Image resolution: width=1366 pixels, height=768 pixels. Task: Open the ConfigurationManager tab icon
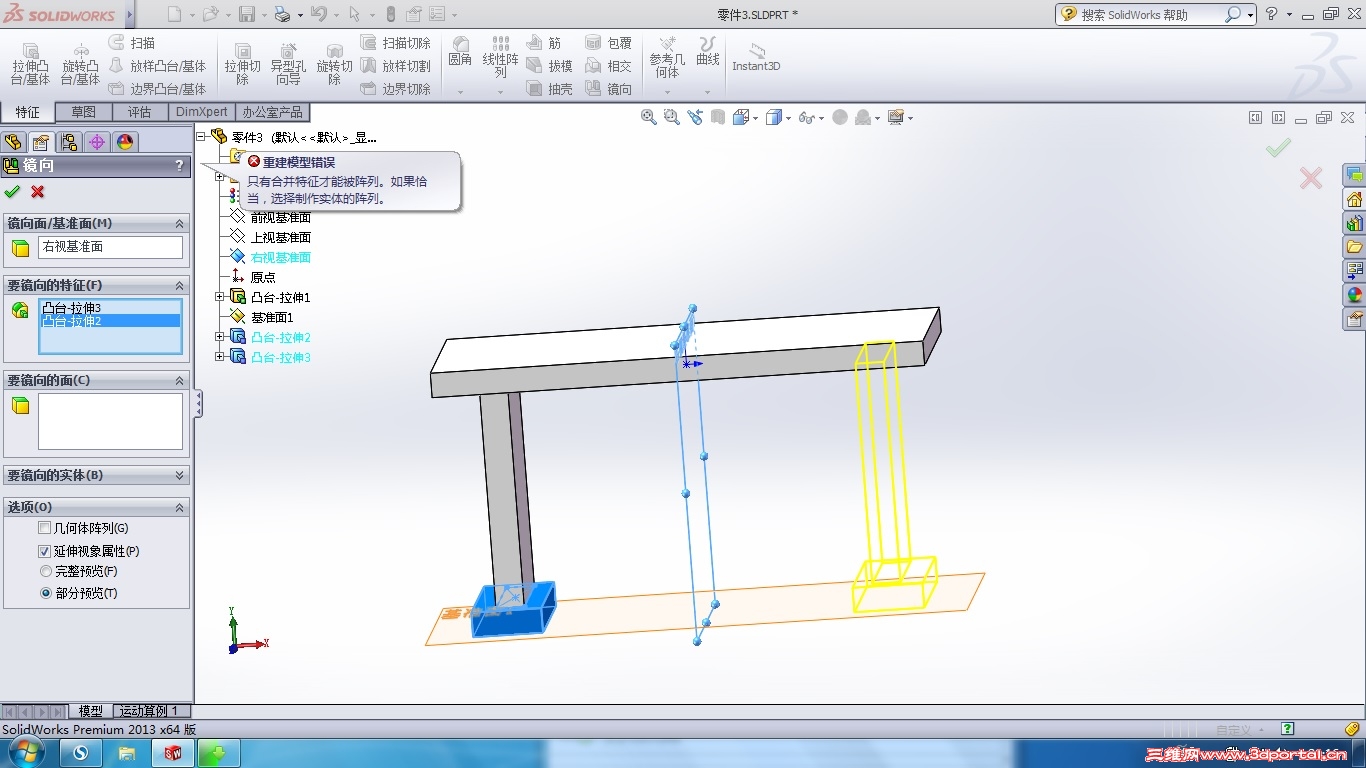point(69,142)
